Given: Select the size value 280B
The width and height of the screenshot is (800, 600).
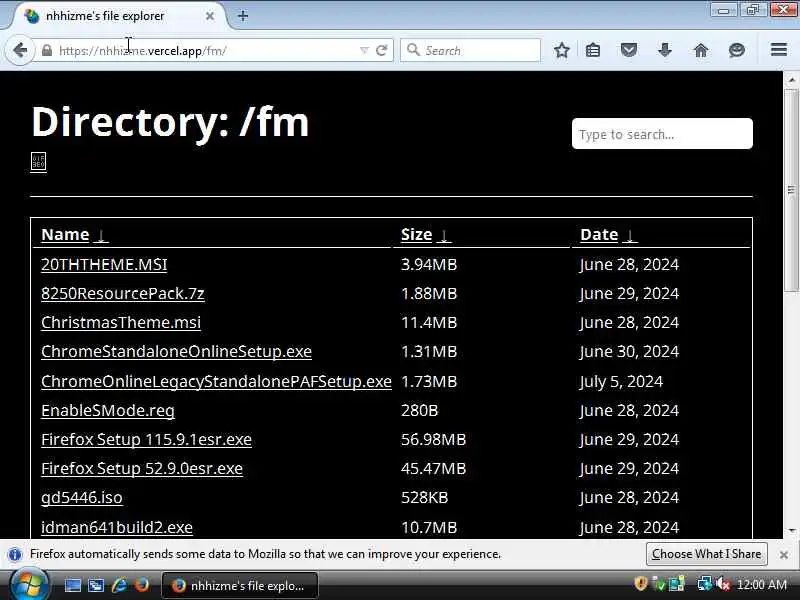Looking at the screenshot, I should [419, 410].
